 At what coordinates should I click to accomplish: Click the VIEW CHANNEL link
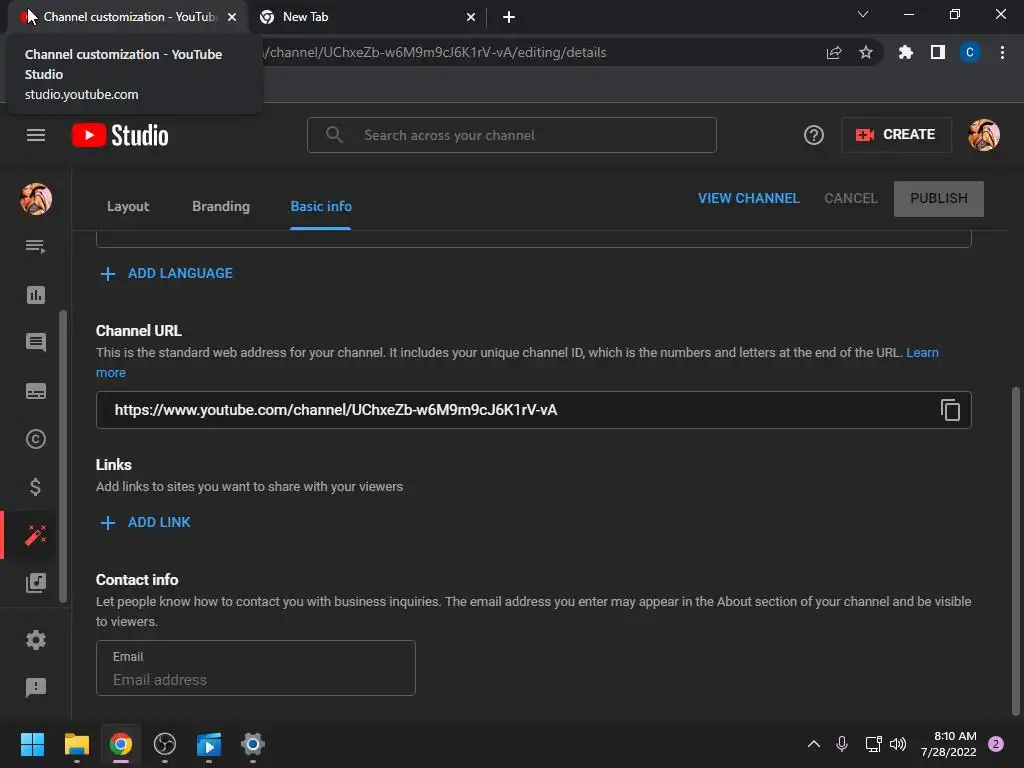click(x=748, y=199)
